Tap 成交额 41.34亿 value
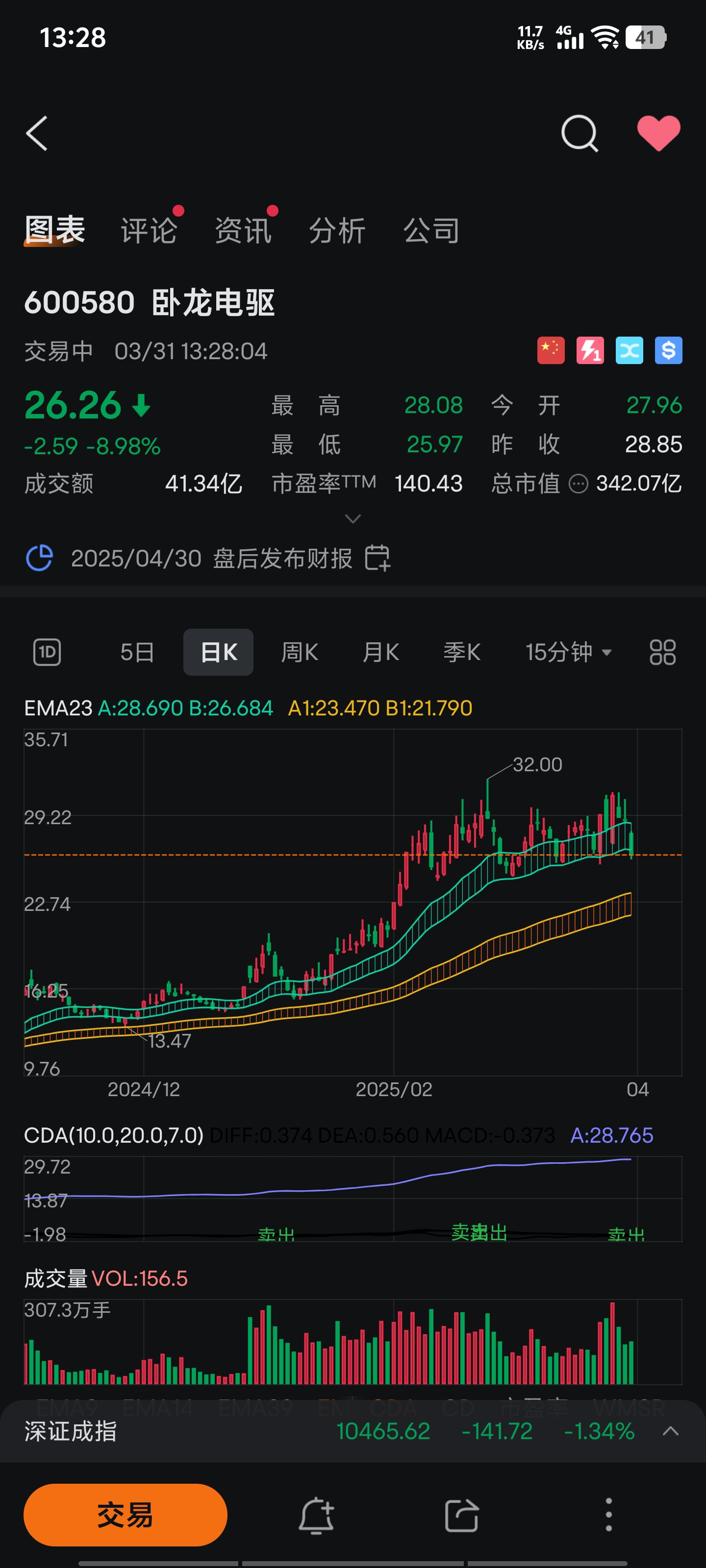 coord(203,484)
